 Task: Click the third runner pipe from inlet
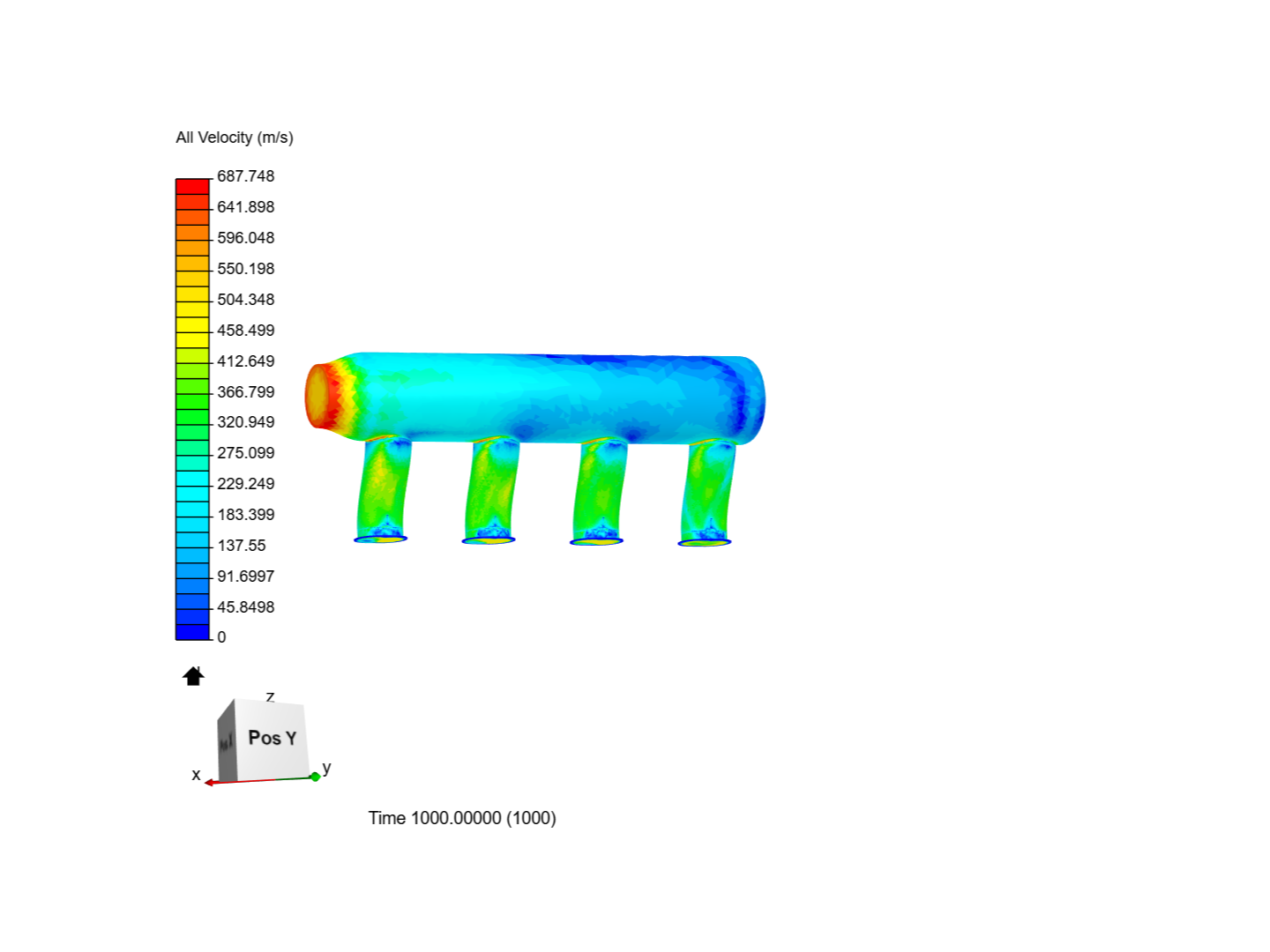tap(600, 491)
